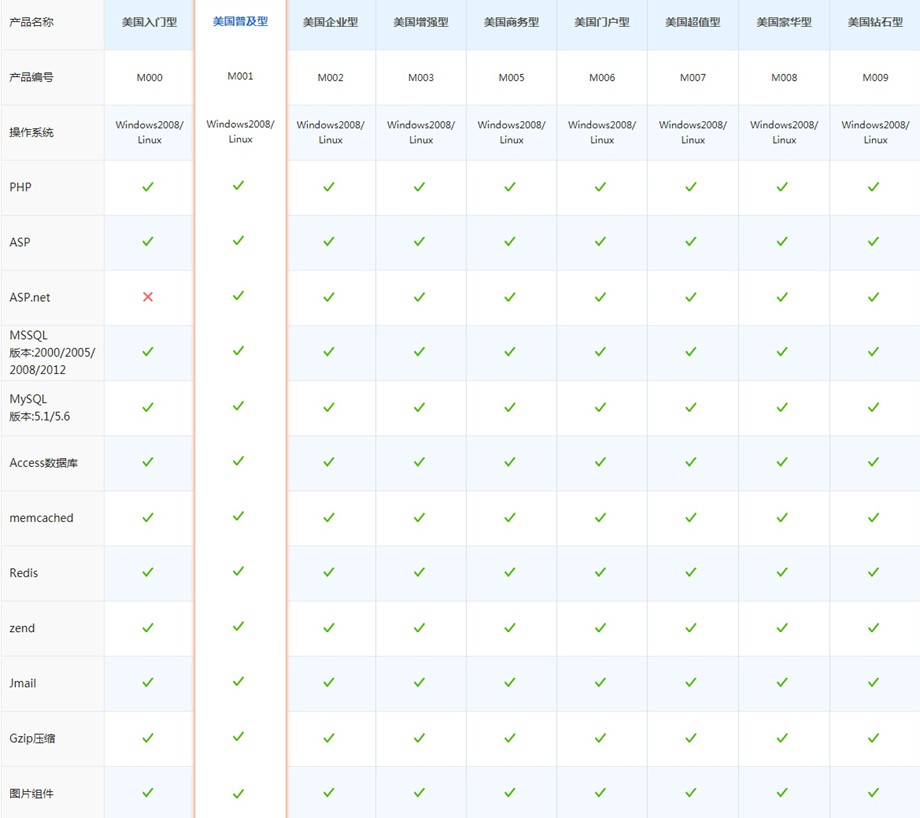Click the red X for ASP.net under 美国入门型
The width and height of the screenshot is (920, 818).
tap(148, 297)
